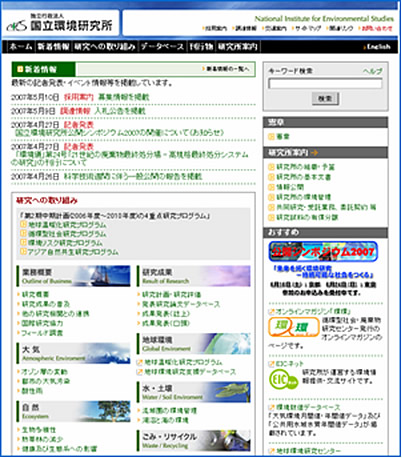Image resolution: width=402 pixels, height=458 pixels.
Task: Open the April 26 科学技術週間 news link
Action: [x=133, y=176]
